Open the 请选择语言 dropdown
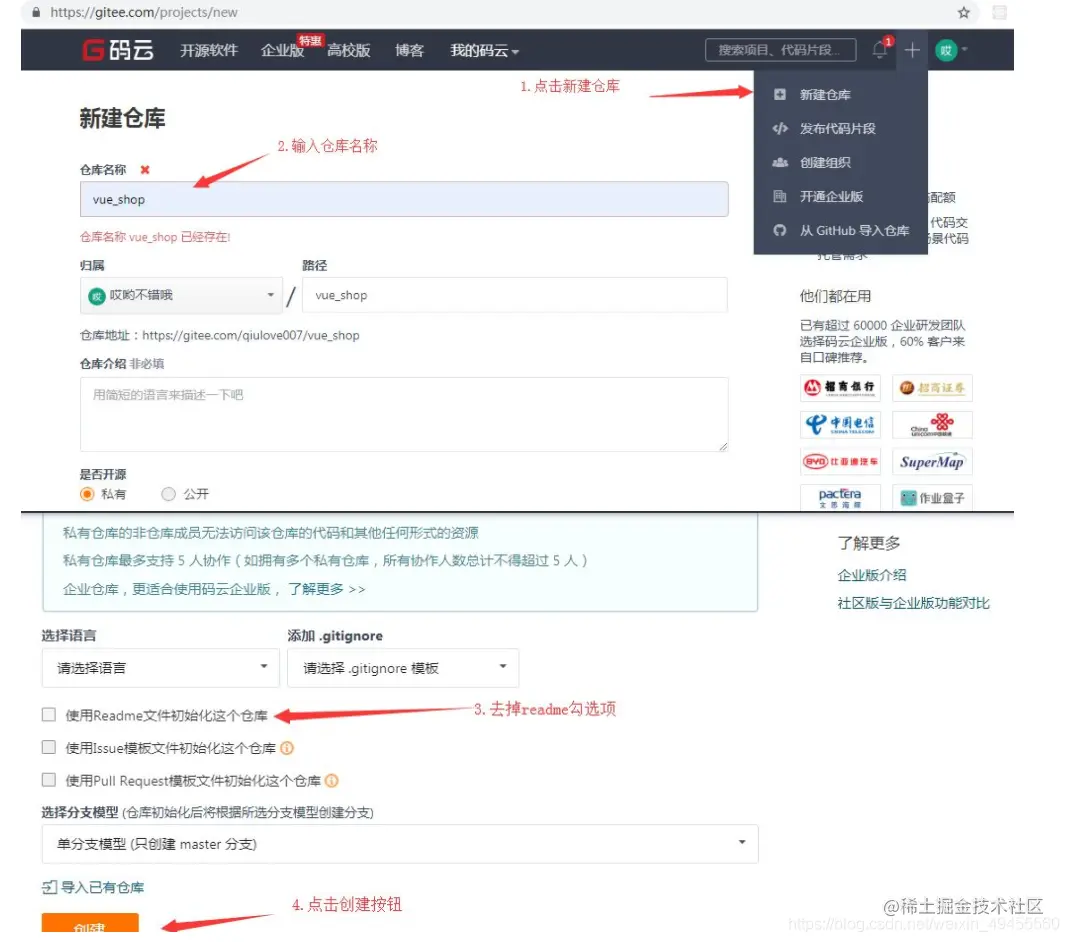 pos(160,667)
